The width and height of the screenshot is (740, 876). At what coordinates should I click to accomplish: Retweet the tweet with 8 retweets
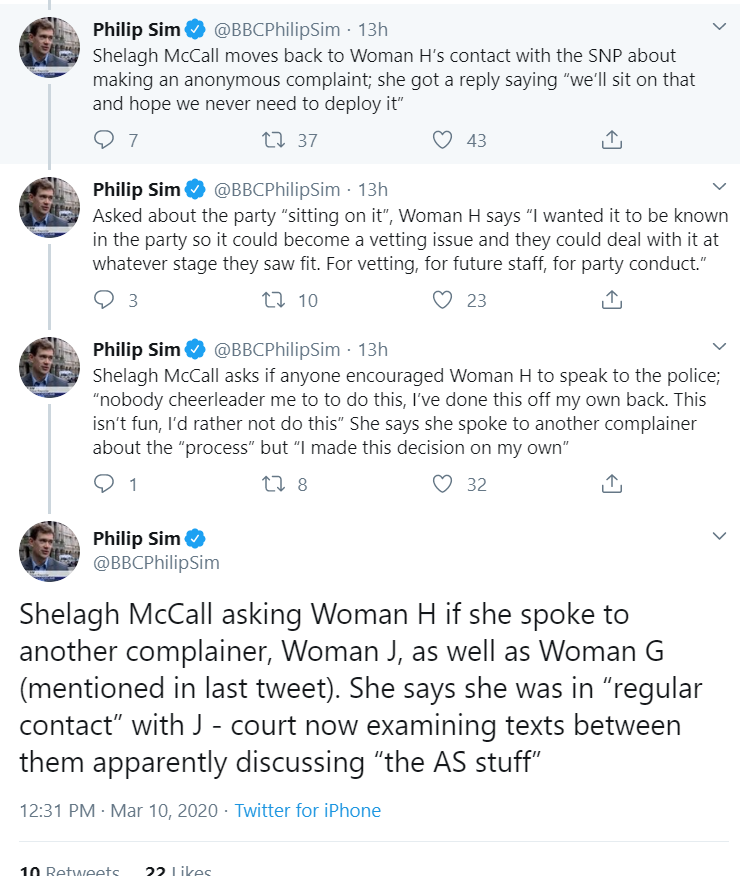click(274, 484)
